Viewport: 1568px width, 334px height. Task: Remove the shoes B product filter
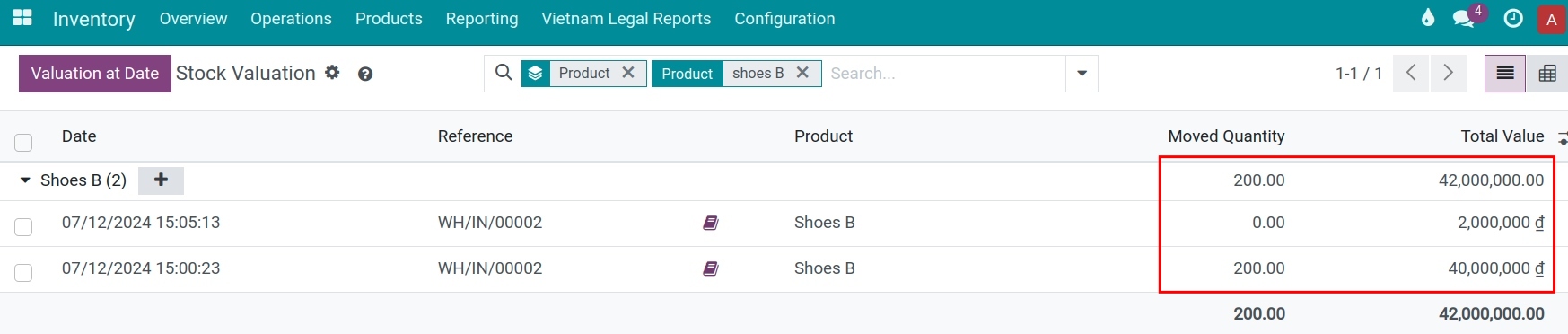802,73
